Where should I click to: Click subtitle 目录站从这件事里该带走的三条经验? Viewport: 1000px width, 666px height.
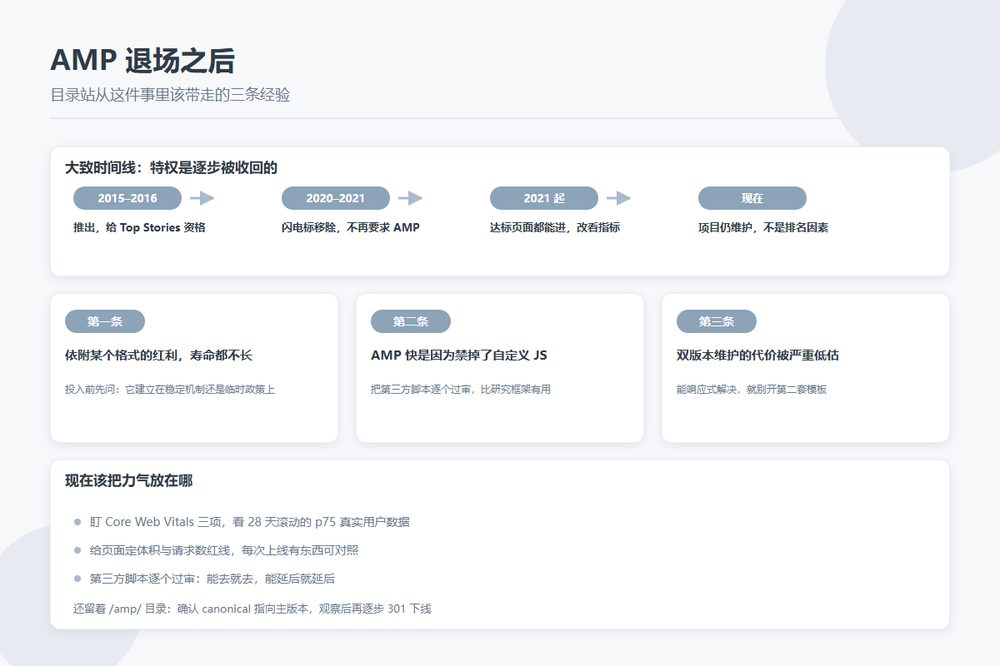point(170,95)
